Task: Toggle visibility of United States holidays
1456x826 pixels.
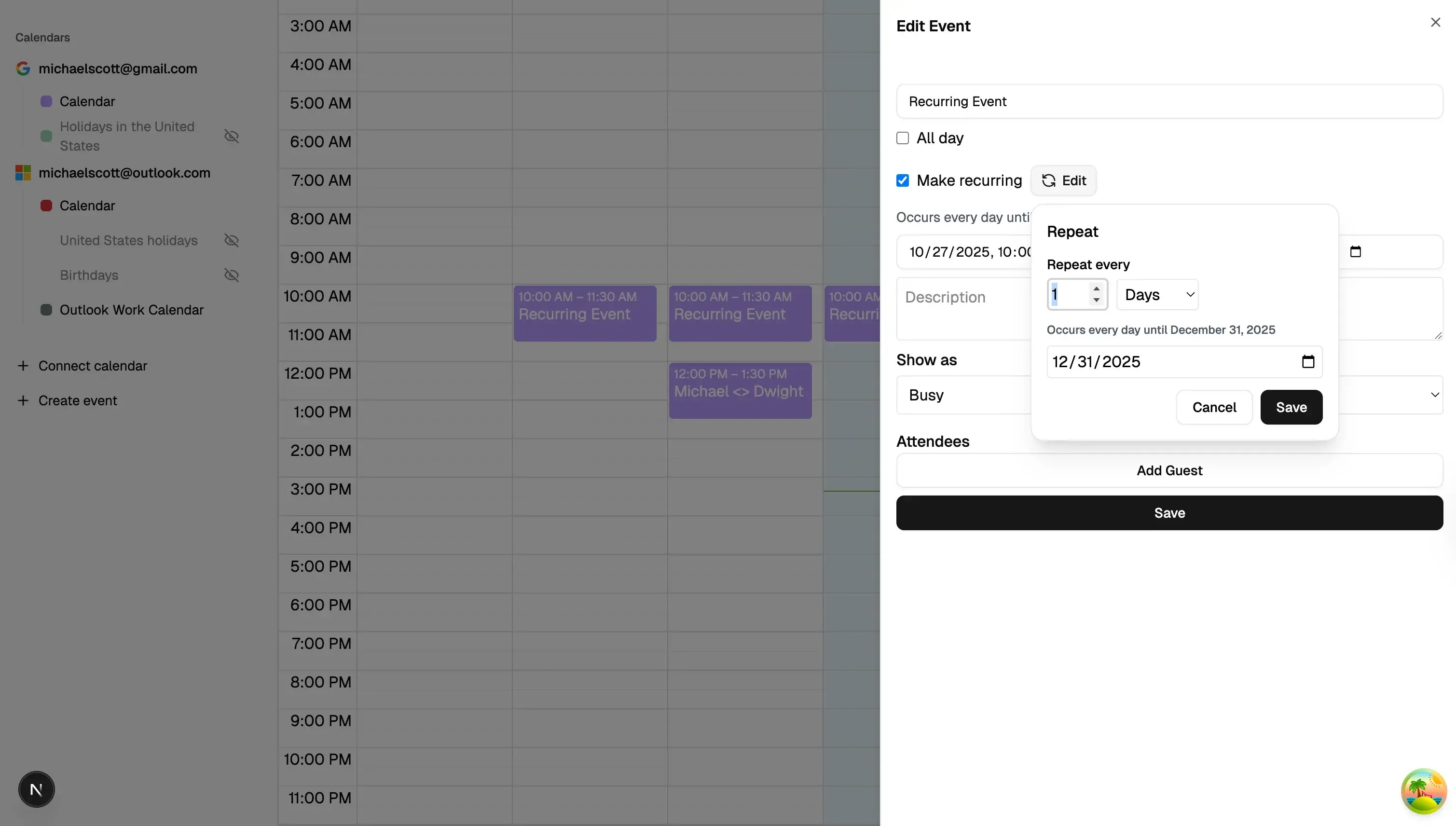Action: click(x=232, y=241)
